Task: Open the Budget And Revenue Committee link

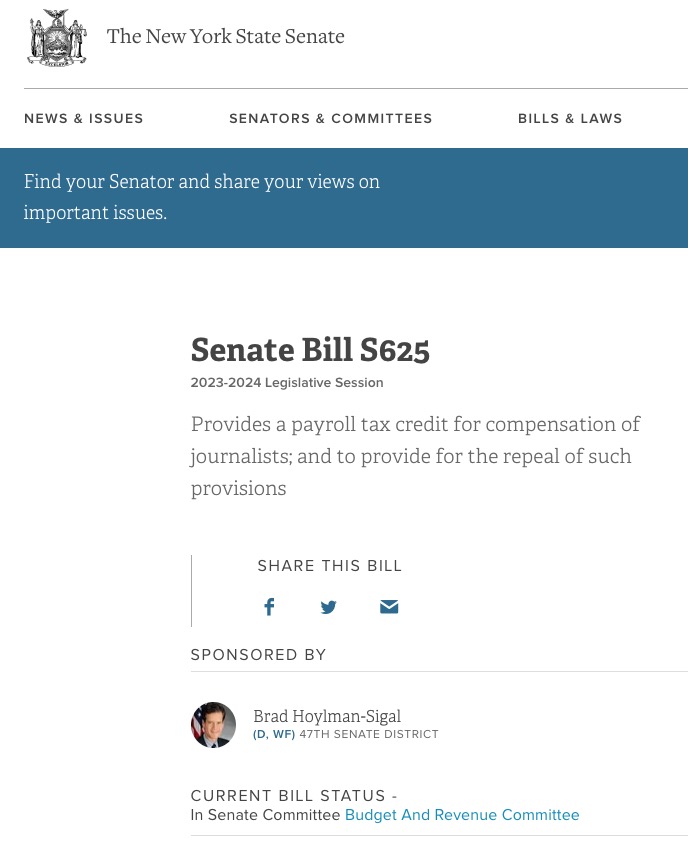Action: (462, 815)
